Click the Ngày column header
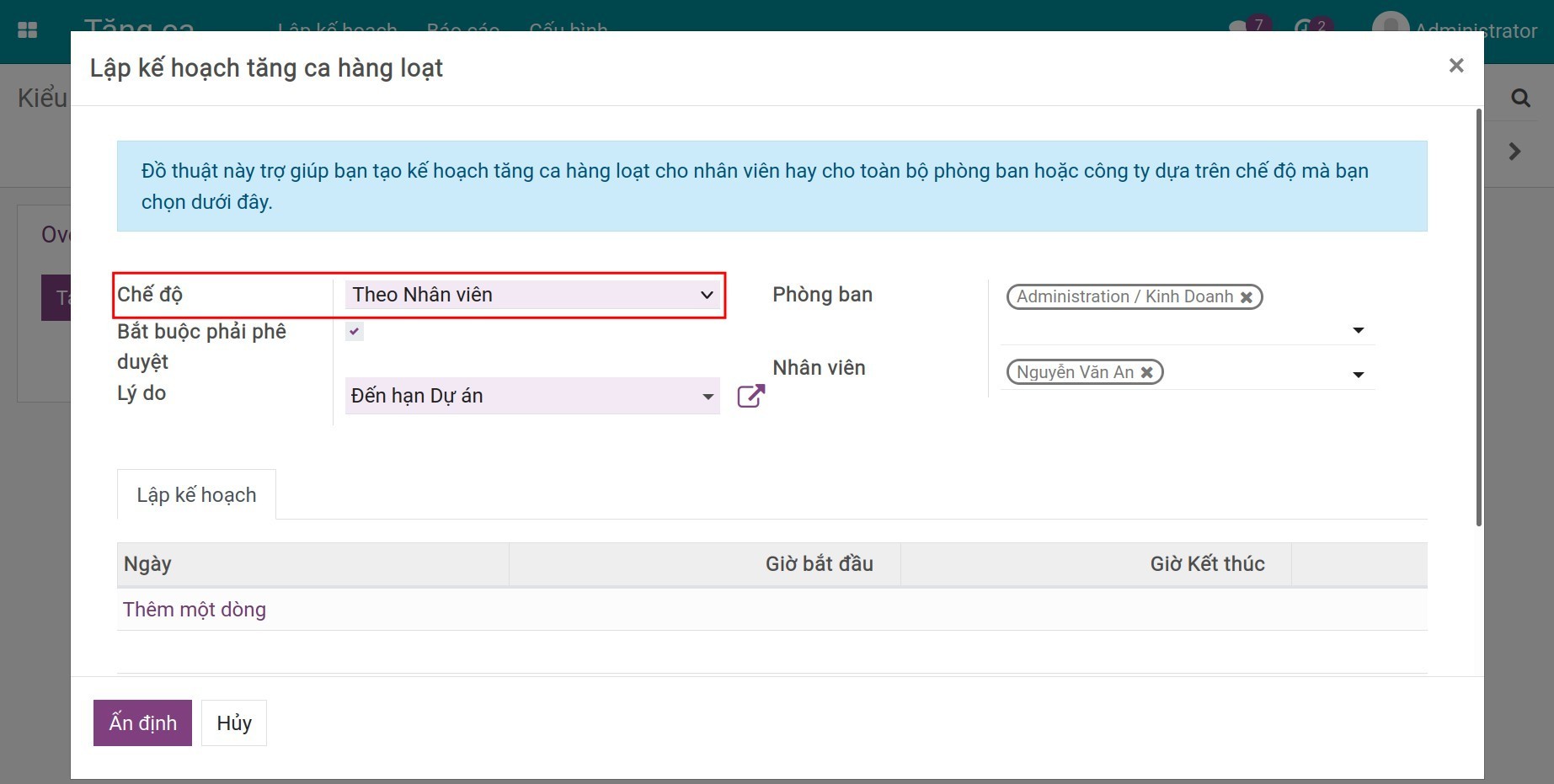1554x784 pixels. (x=148, y=564)
